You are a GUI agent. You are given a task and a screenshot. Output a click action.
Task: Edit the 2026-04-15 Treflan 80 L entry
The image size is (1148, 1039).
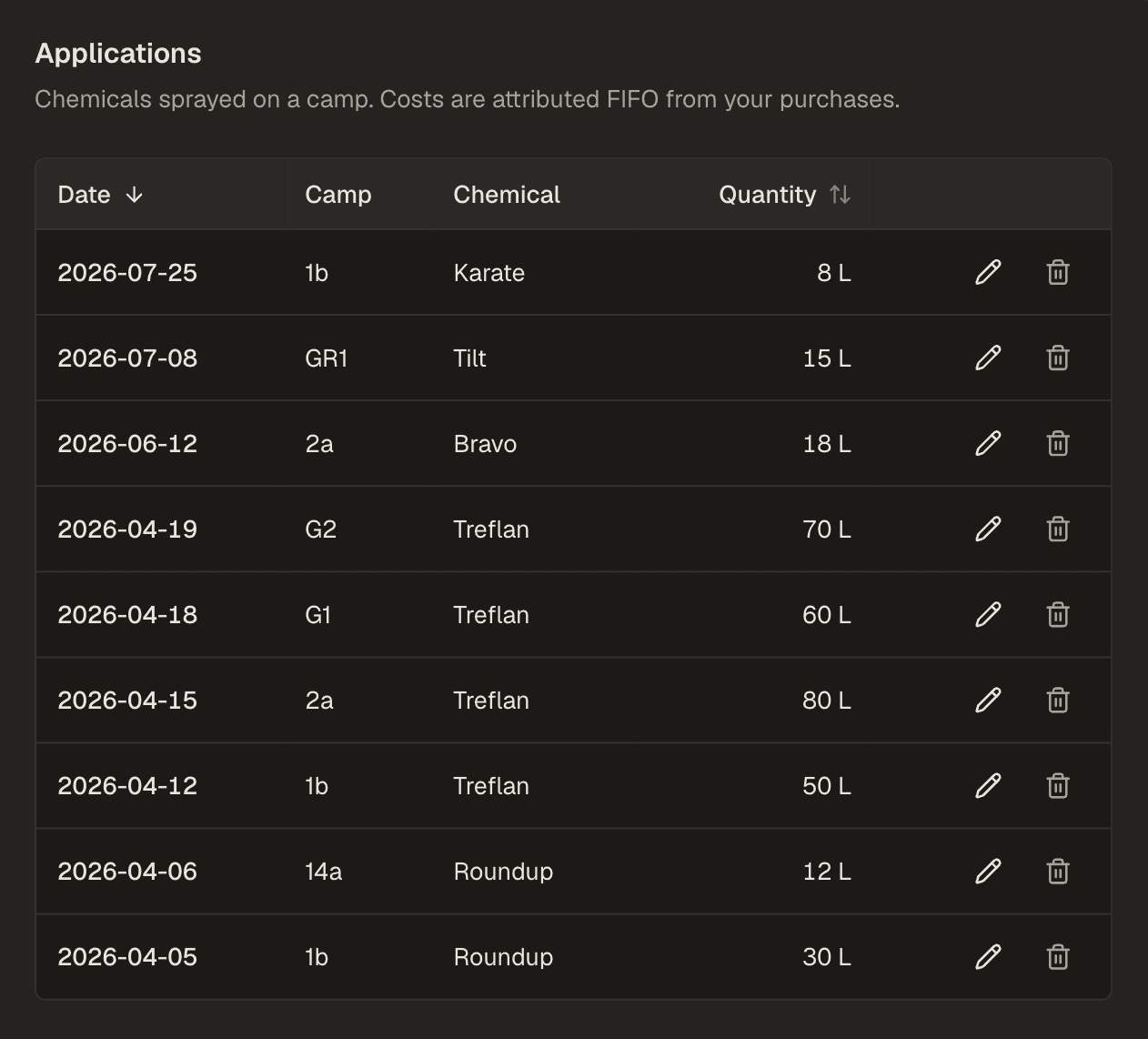[x=988, y=700]
